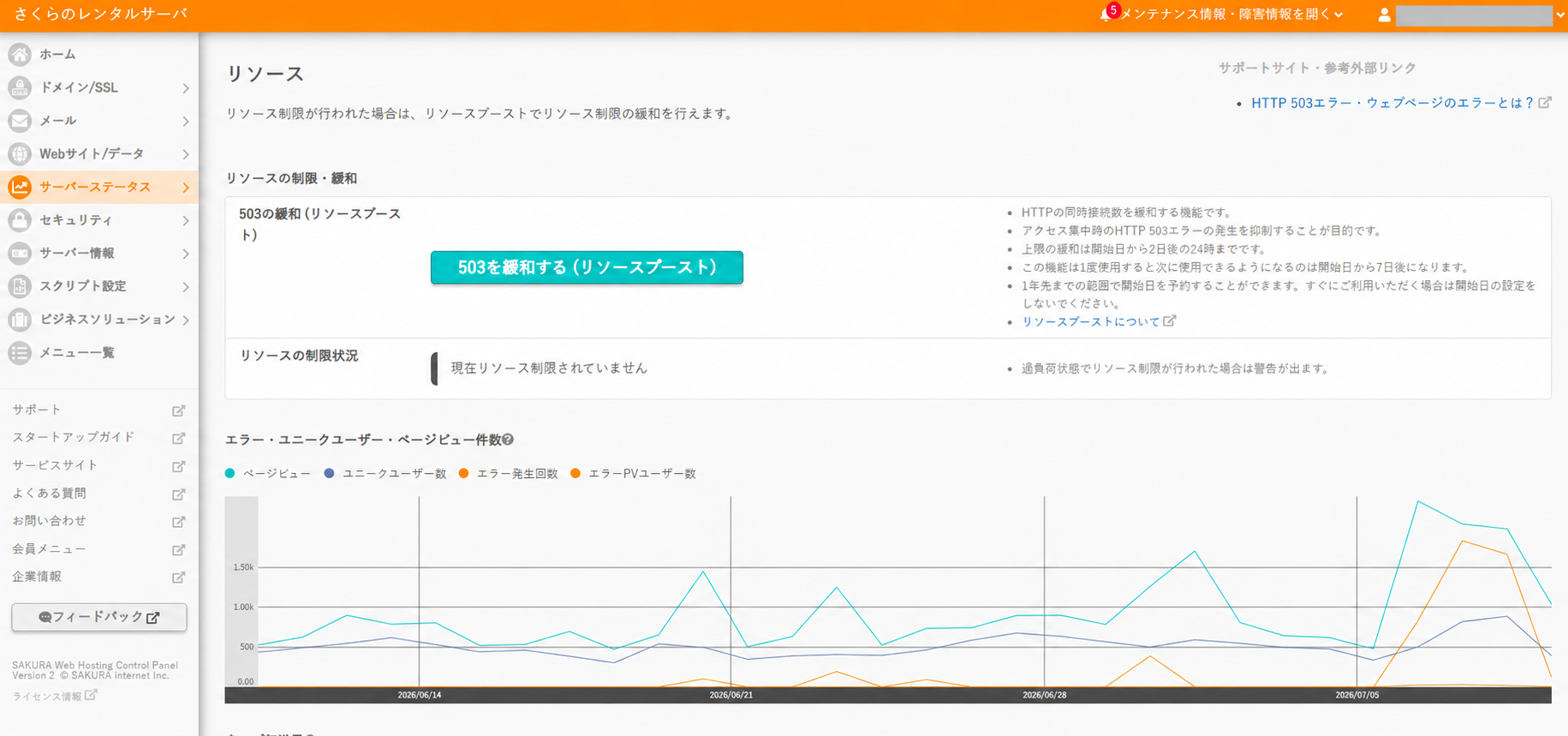1568x736 pixels.
Task: Expand サーバー情報 submenu chevron
Action: (186, 254)
